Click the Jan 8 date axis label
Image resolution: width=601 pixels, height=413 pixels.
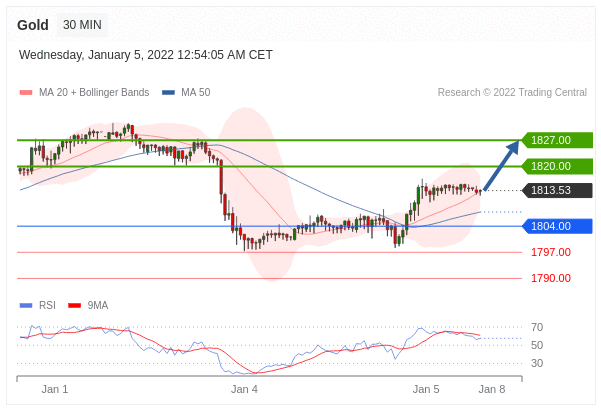click(x=492, y=389)
